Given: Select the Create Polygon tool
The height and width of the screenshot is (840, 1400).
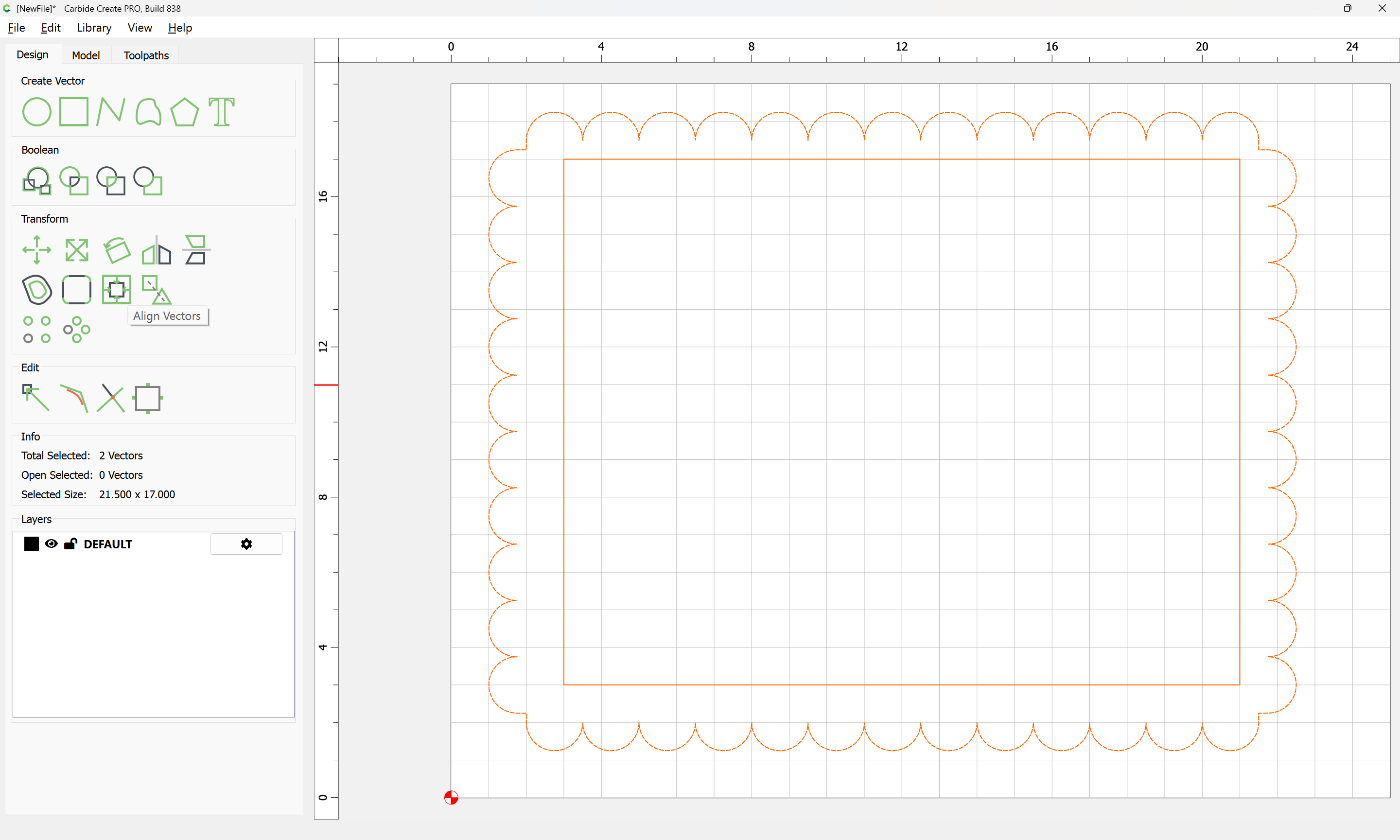Looking at the screenshot, I should [x=184, y=111].
